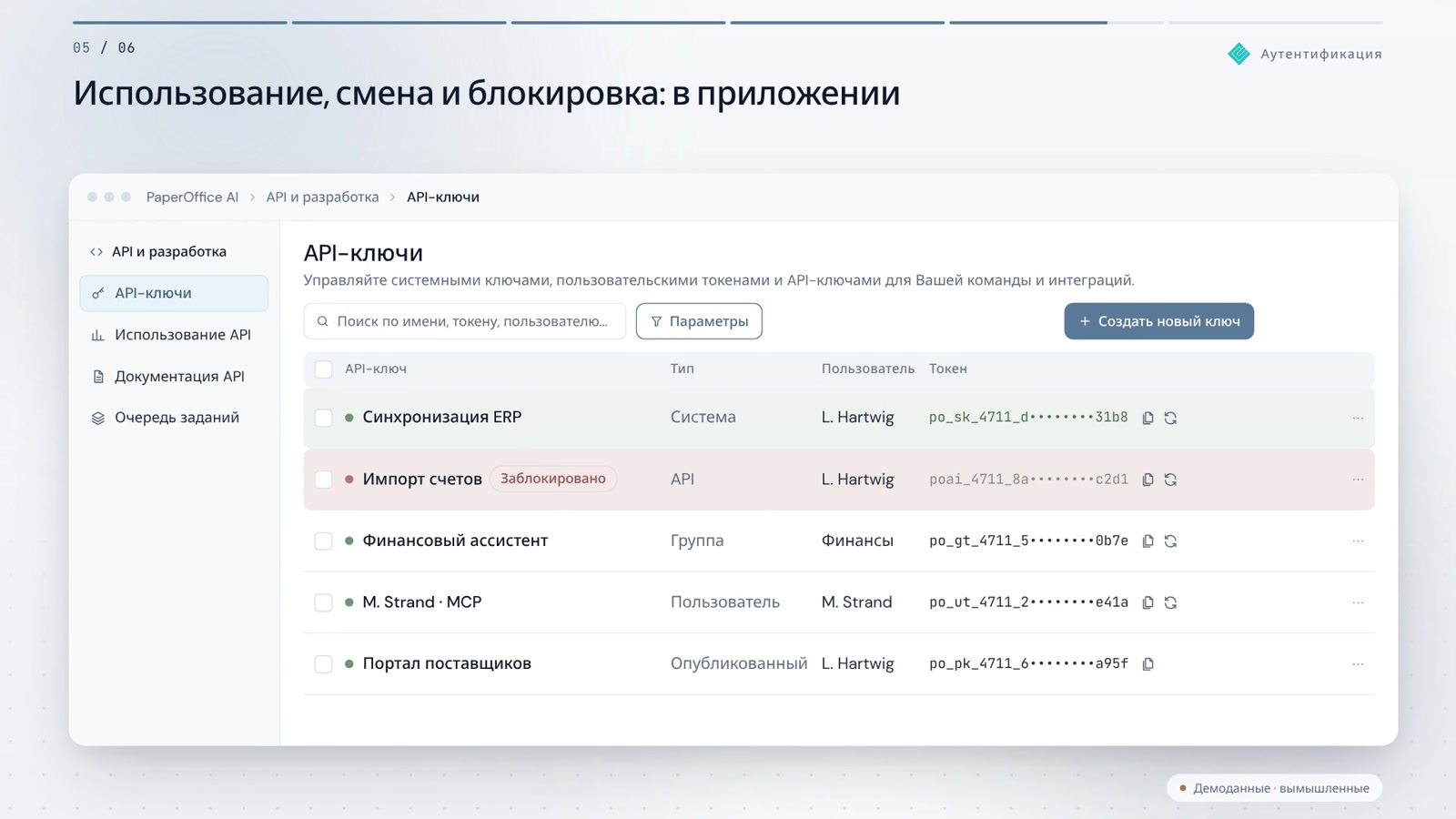Copy the M. Strand · MCP token
This screenshot has width=1456, height=819.
point(1148,602)
